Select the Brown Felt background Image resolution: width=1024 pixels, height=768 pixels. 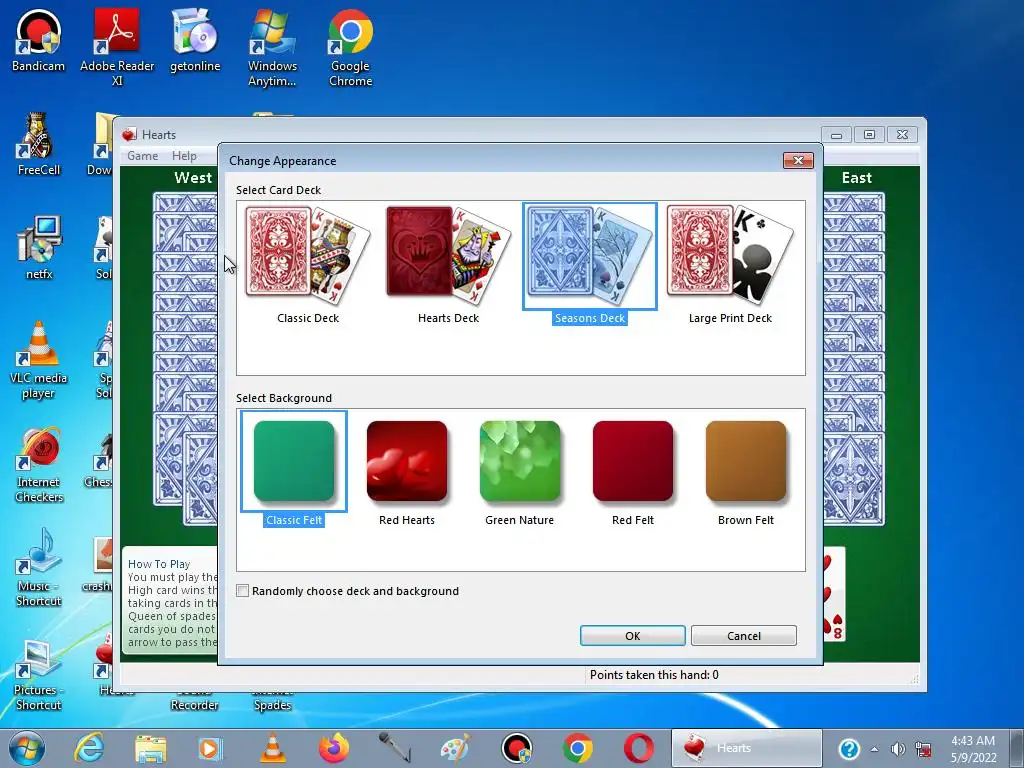point(746,461)
